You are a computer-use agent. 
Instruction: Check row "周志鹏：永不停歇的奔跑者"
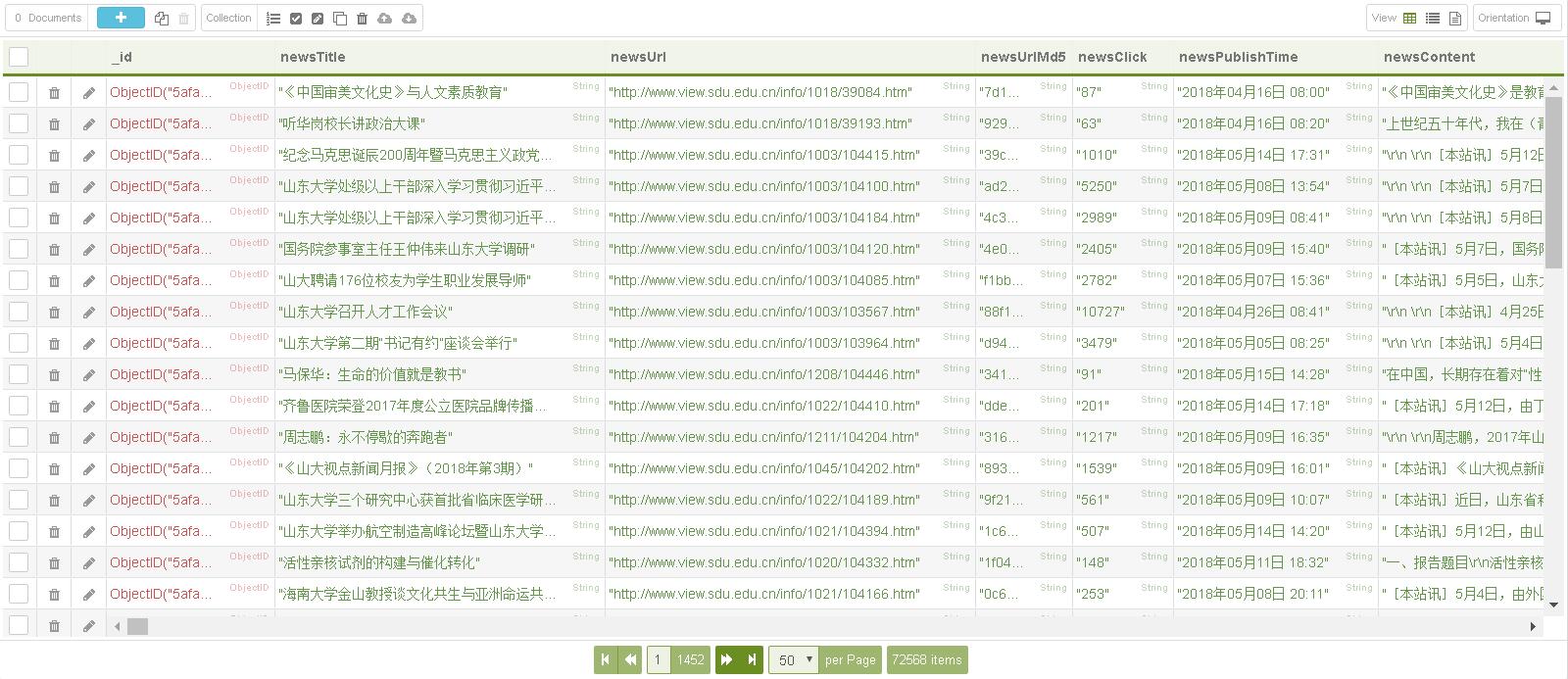[19, 437]
